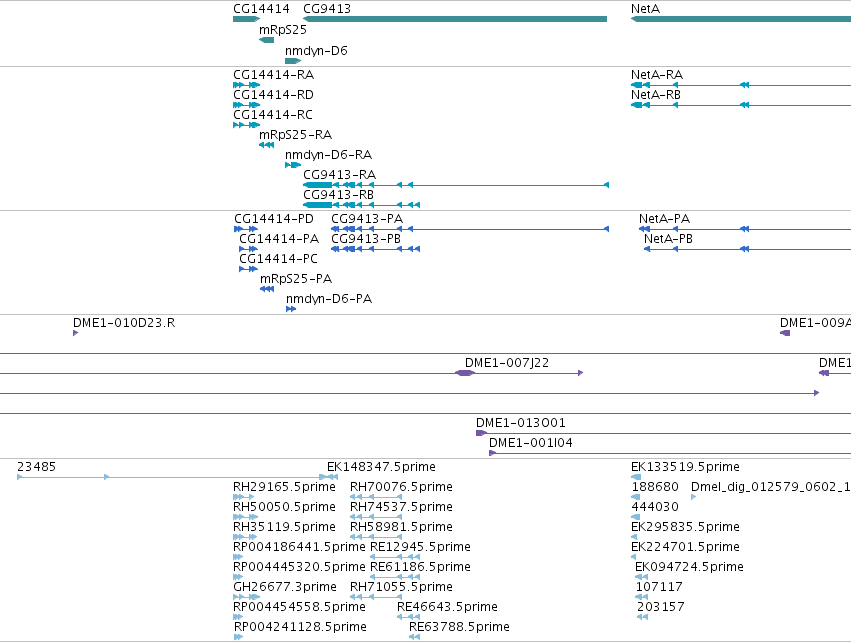Image resolution: width=851 pixels, height=642 pixels.
Task: Click transcript NetA-RA
Action: click(741, 85)
